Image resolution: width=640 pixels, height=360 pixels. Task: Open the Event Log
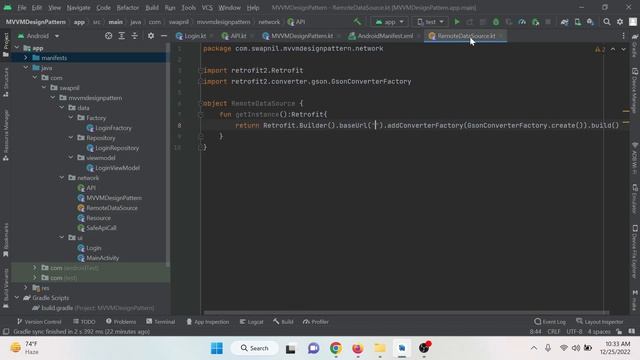(x=550, y=322)
